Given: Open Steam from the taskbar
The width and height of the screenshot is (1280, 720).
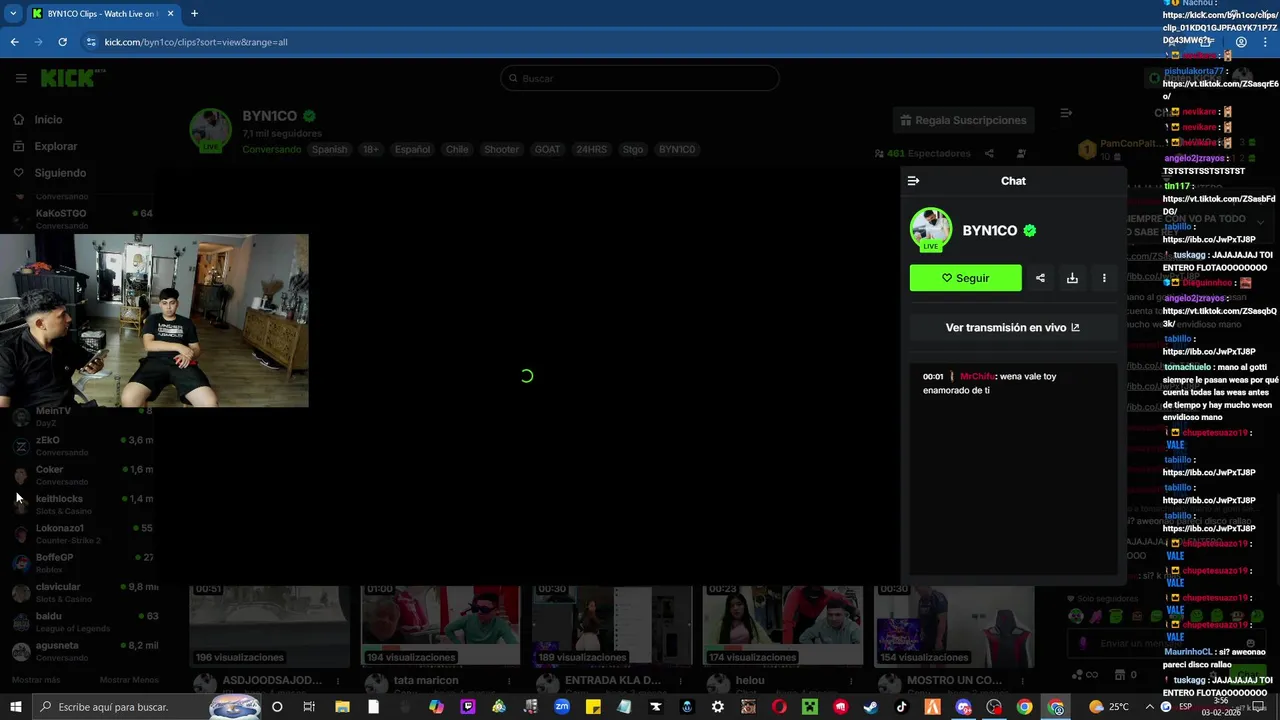Looking at the screenshot, I should coord(871,707).
